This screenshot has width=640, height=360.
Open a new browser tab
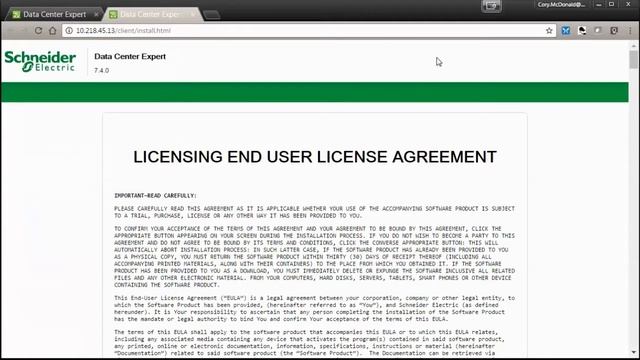coord(212,15)
